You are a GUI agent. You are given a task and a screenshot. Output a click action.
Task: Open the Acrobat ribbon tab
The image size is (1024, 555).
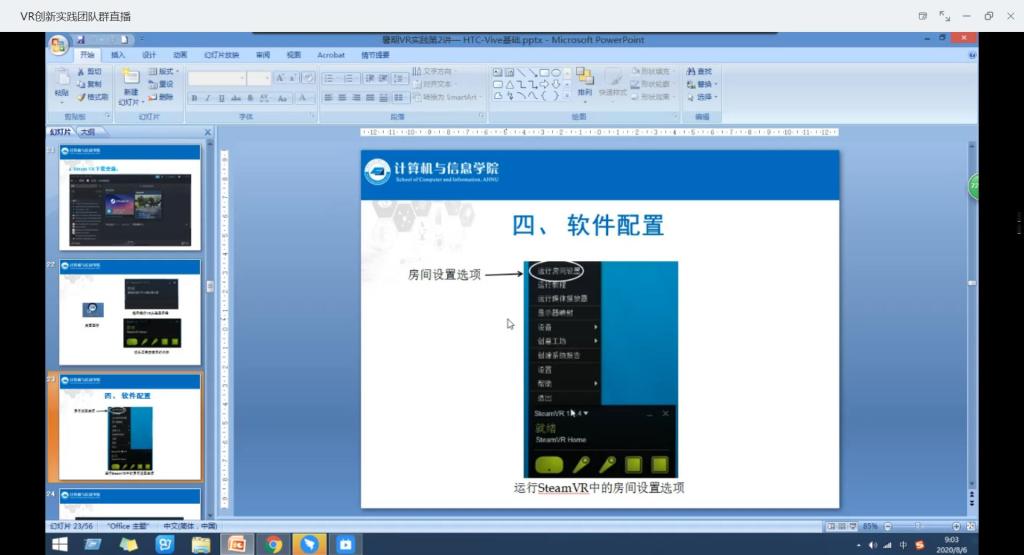331,55
